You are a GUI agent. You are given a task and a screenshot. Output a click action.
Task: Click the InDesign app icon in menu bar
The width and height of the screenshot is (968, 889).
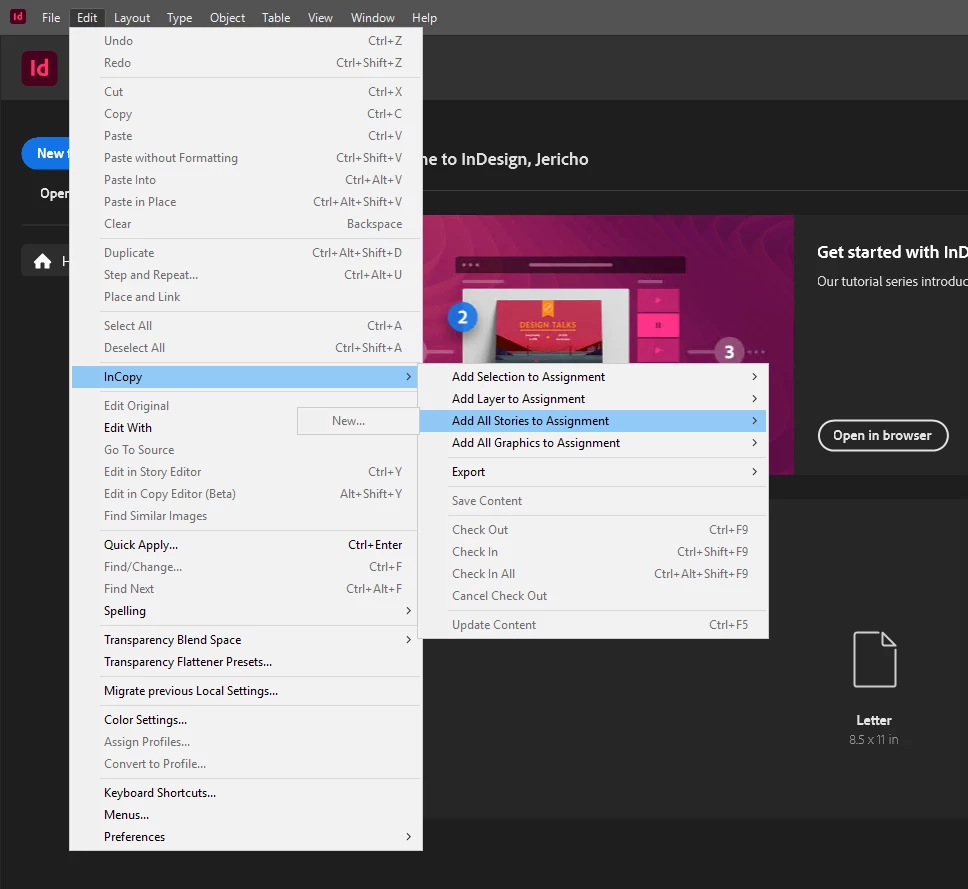pyautogui.click(x=18, y=17)
